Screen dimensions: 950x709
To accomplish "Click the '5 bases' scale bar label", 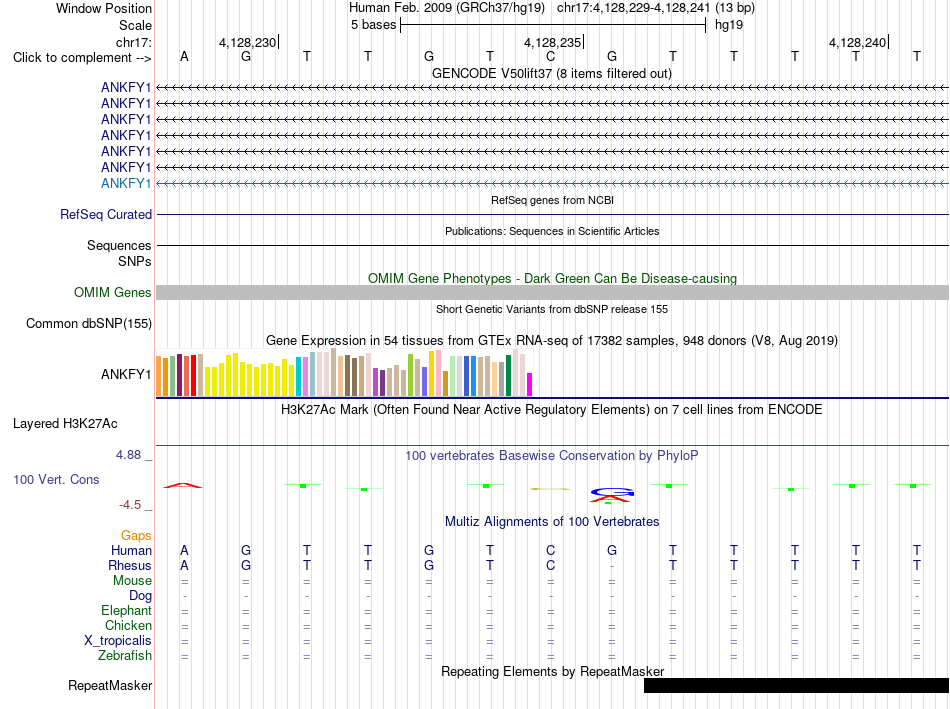I will tap(373, 25).
